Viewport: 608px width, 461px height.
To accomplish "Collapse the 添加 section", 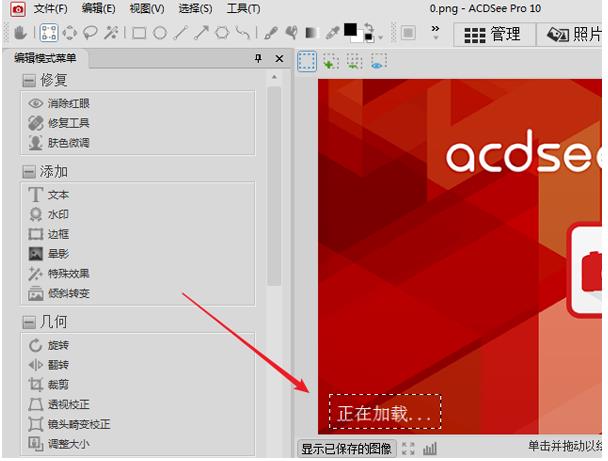I will coord(29,172).
